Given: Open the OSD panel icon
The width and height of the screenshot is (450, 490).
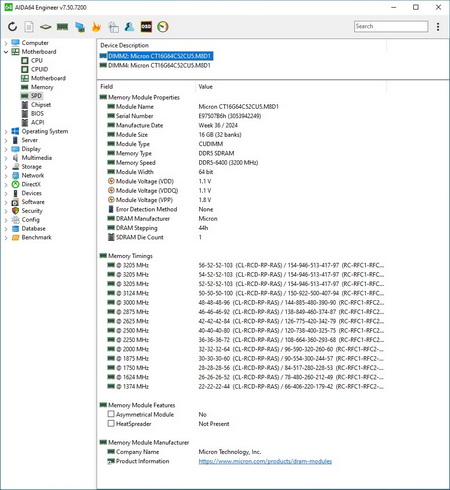Looking at the screenshot, I should pos(146,27).
